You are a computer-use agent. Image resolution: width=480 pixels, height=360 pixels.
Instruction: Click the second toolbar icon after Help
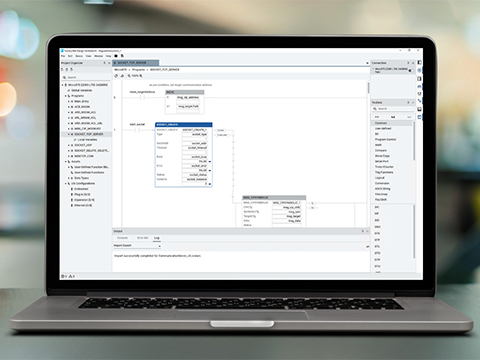[x=122, y=56]
